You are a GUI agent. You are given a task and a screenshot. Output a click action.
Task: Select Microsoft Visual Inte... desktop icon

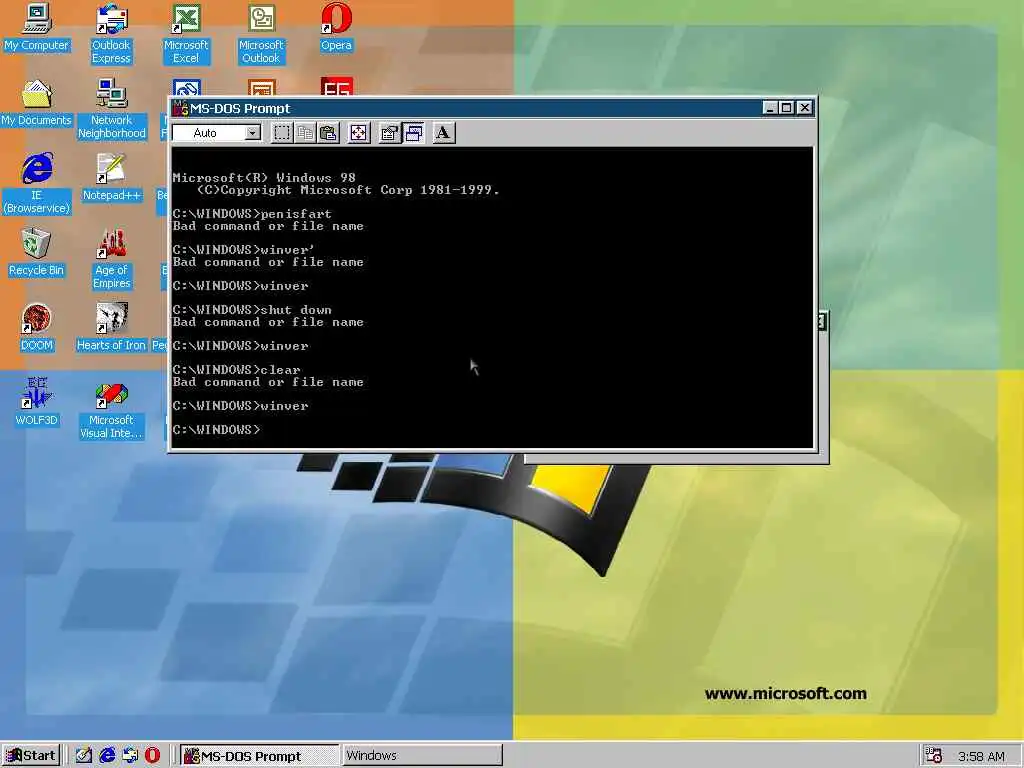click(x=111, y=409)
